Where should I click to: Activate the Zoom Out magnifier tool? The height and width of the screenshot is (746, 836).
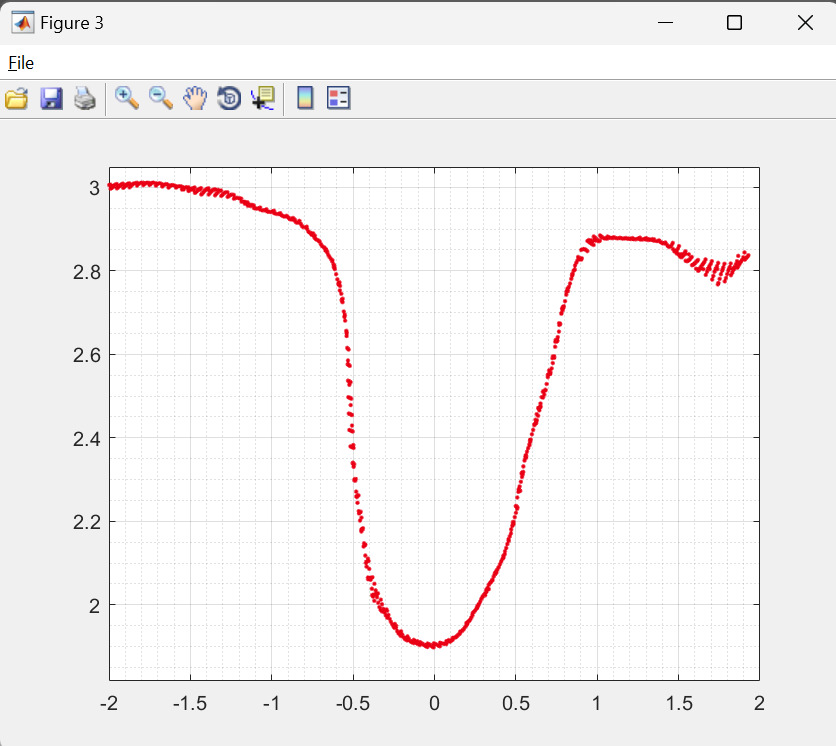click(x=161, y=98)
